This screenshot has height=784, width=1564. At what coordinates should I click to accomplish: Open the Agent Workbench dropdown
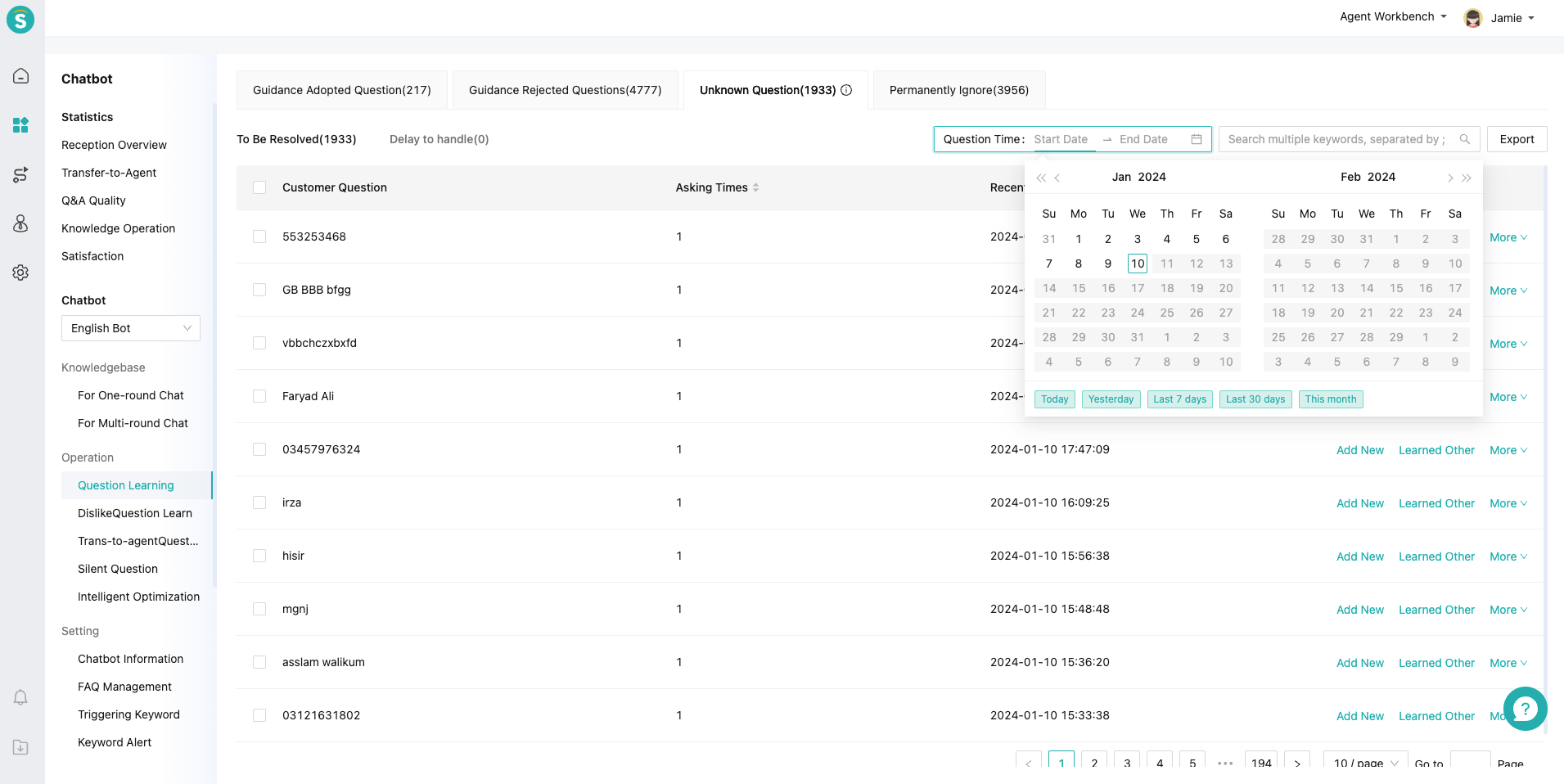(1393, 16)
